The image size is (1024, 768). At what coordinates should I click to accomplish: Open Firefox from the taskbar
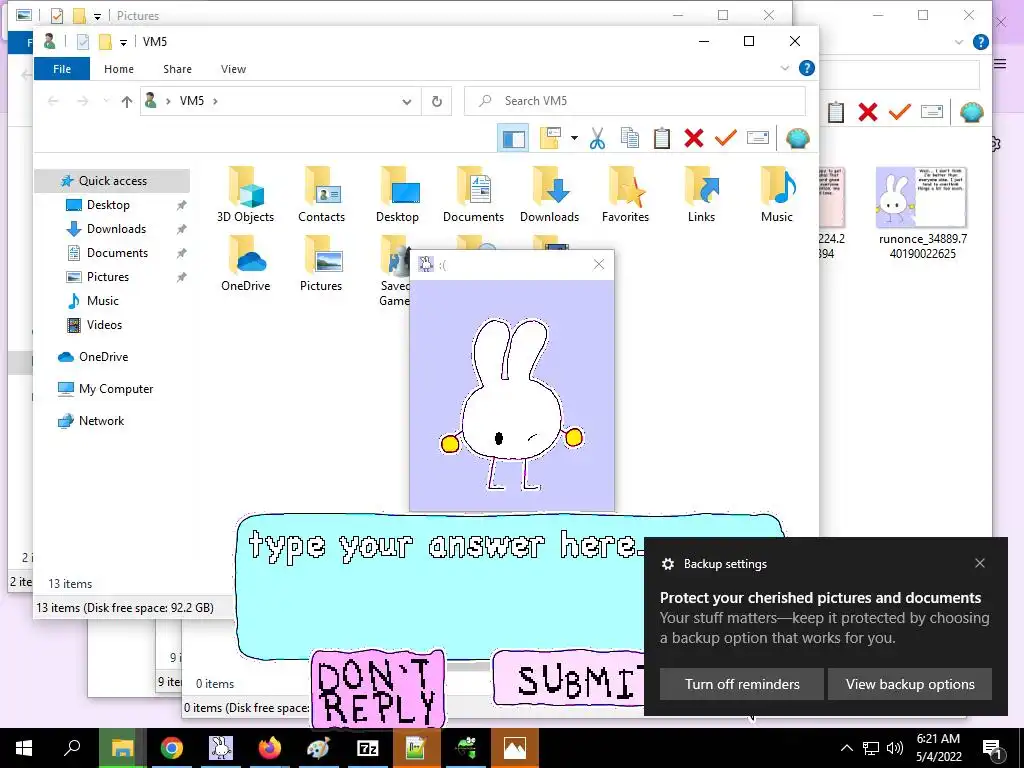point(270,748)
